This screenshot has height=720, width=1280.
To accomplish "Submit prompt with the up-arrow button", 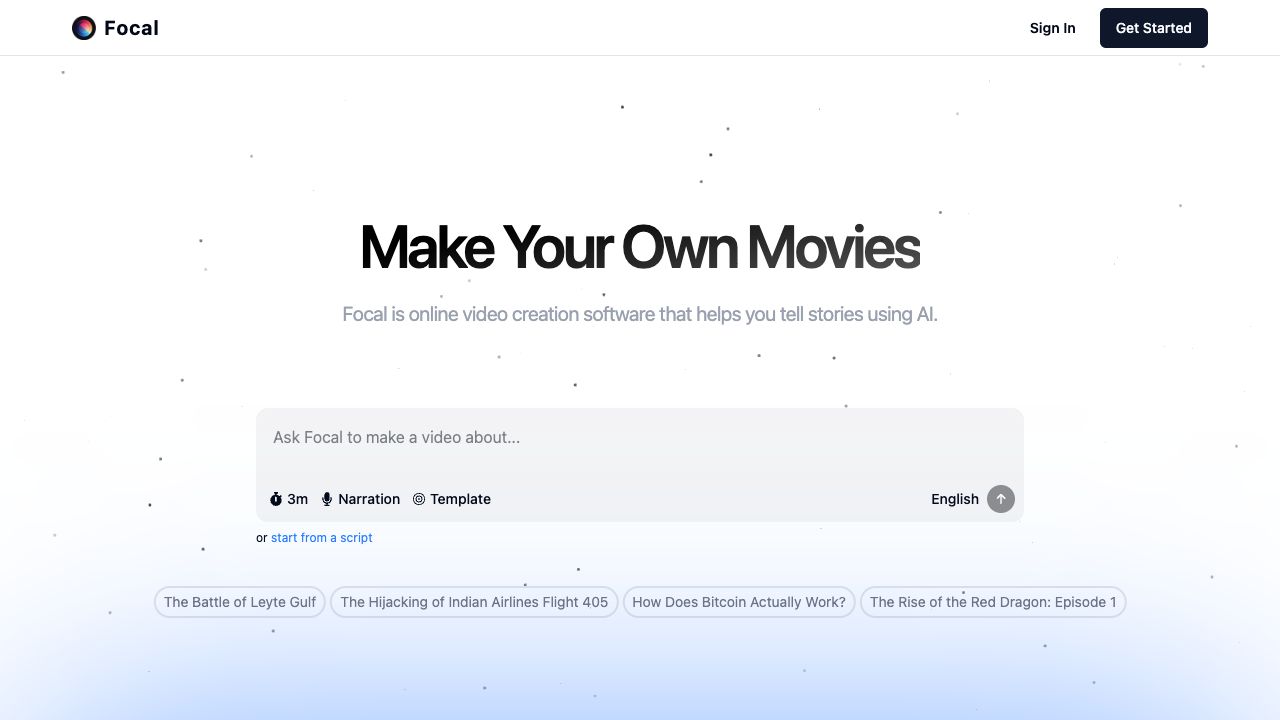I will (x=1000, y=499).
